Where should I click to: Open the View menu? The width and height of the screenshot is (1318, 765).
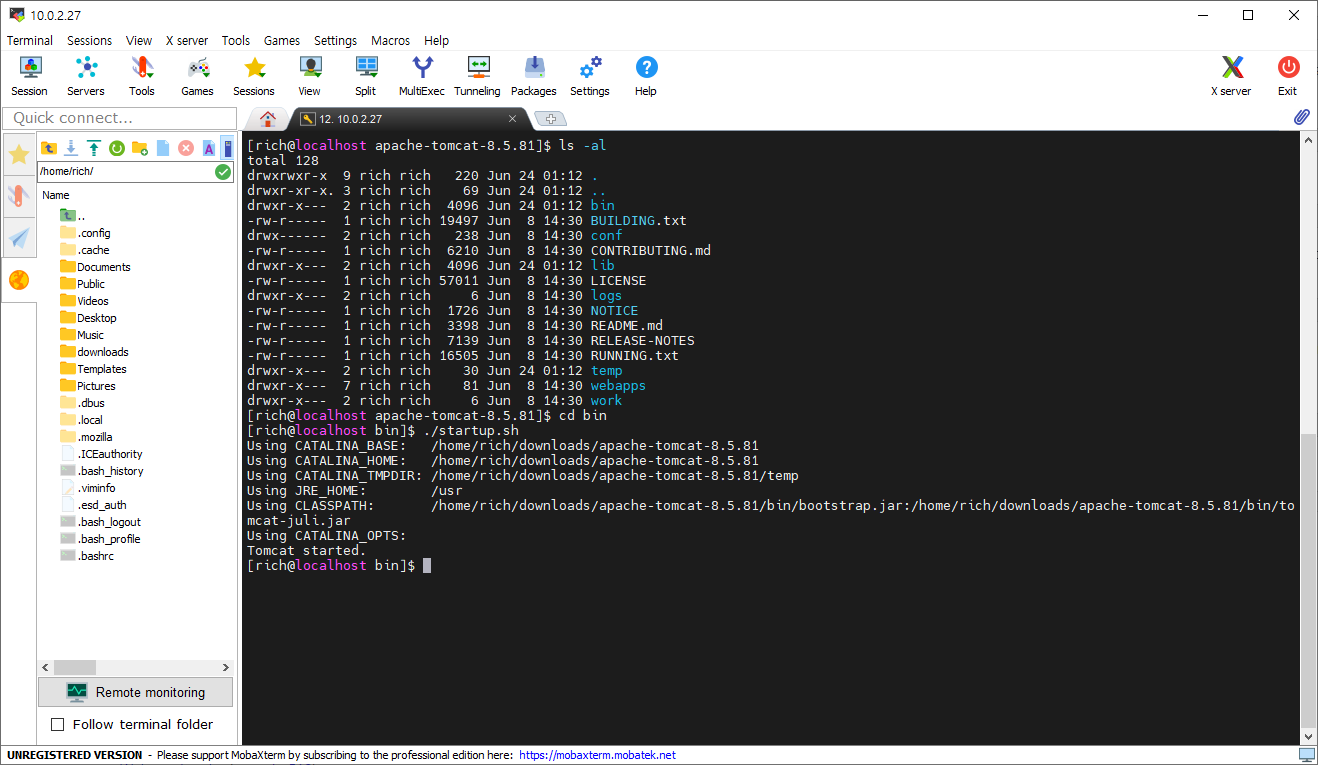point(139,41)
